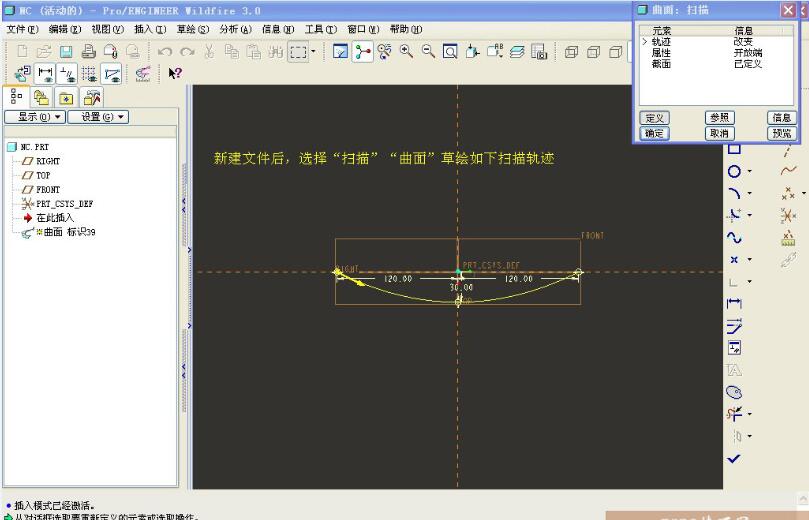Open the 编辑 menu
The image size is (809, 520).
point(65,29)
